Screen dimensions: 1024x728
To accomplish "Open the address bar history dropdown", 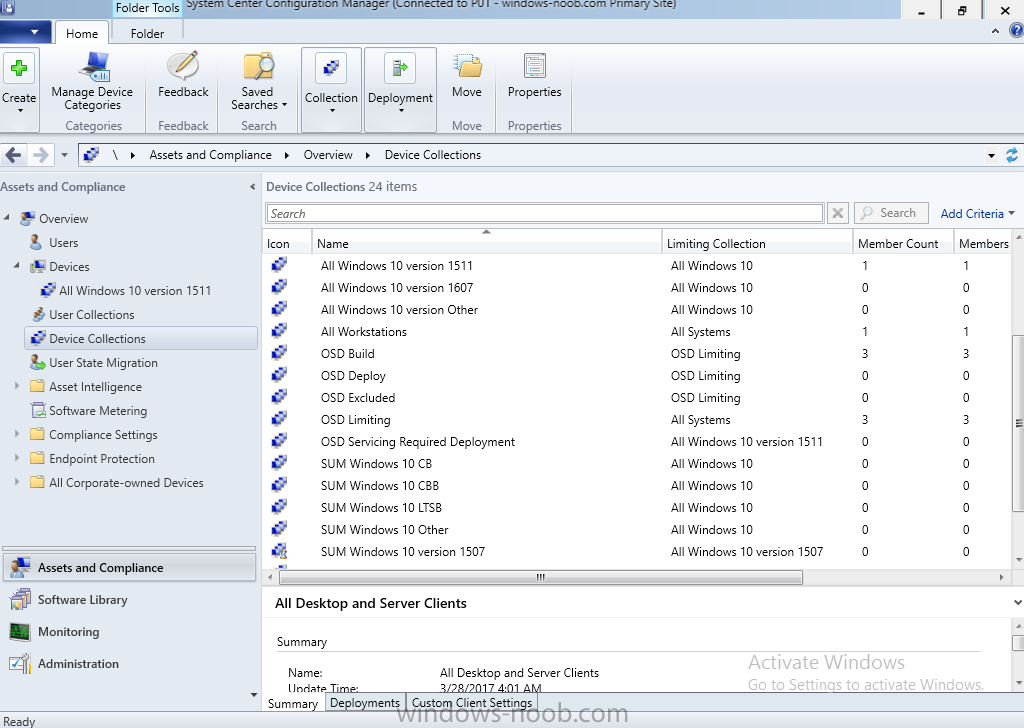I will [x=991, y=155].
